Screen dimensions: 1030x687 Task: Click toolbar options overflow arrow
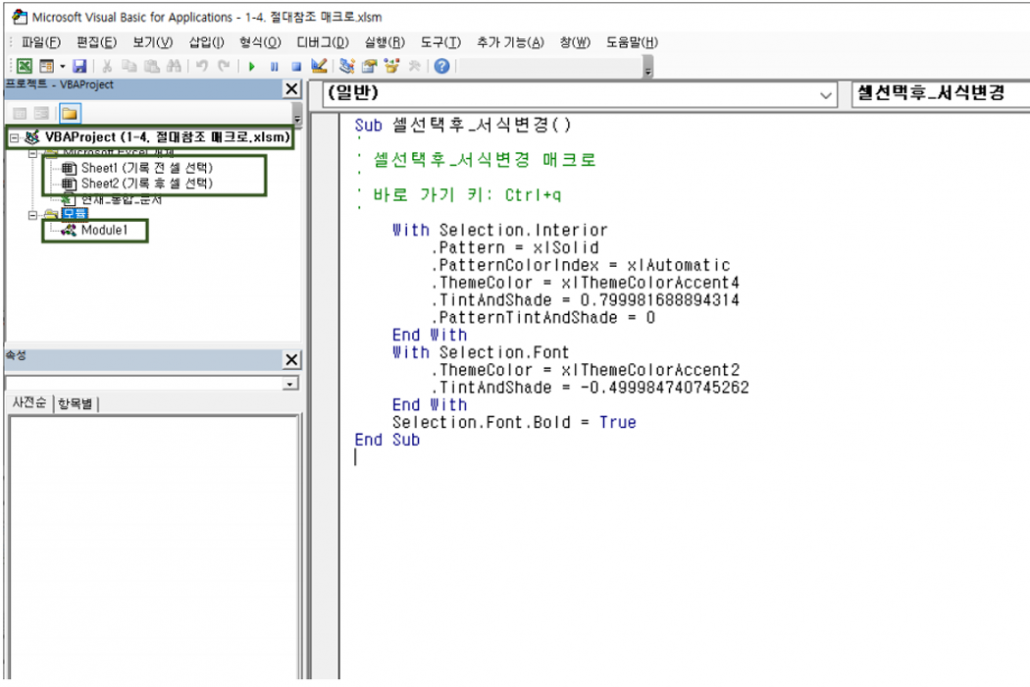(x=648, y=68)
